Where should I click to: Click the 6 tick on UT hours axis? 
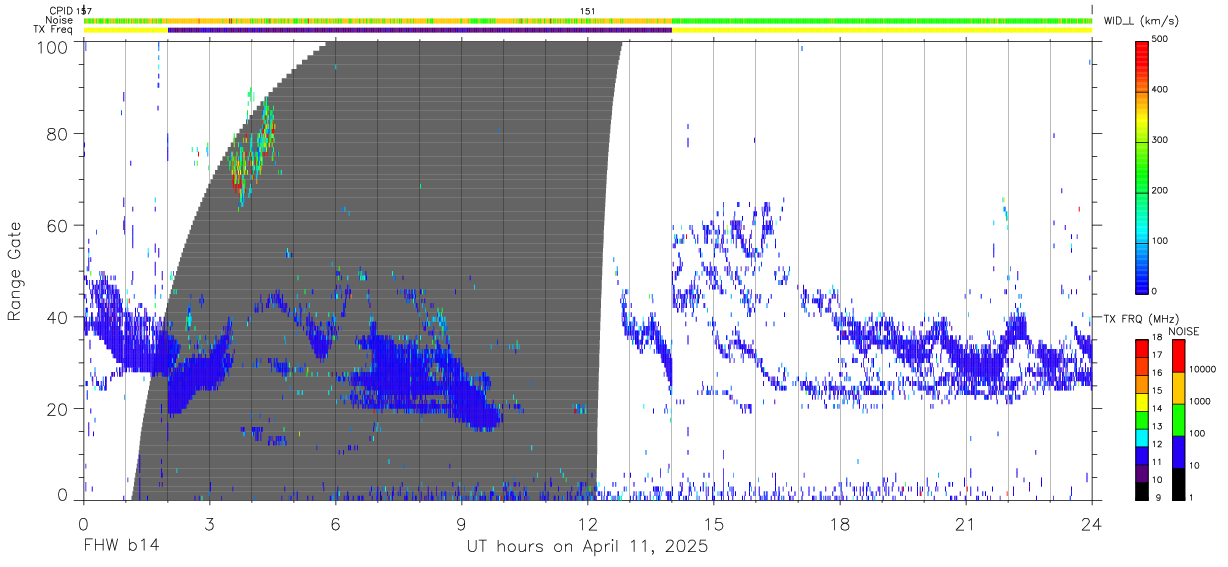coord(335,524)
